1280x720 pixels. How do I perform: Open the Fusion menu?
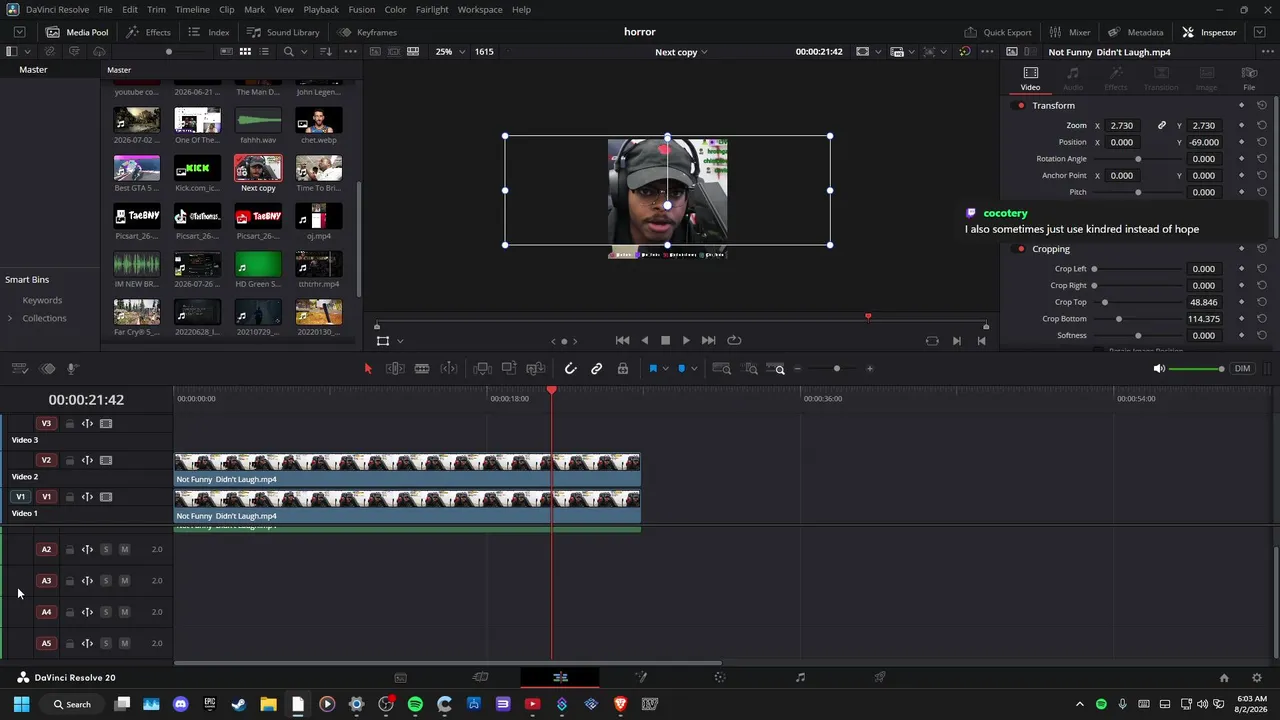coord(362,10)
